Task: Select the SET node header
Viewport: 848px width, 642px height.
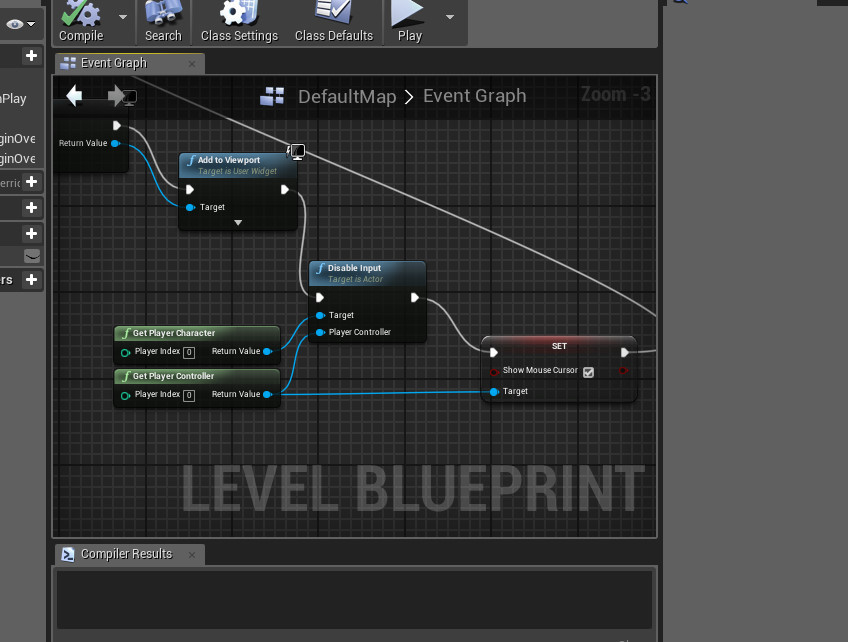Action: point(559,346)
